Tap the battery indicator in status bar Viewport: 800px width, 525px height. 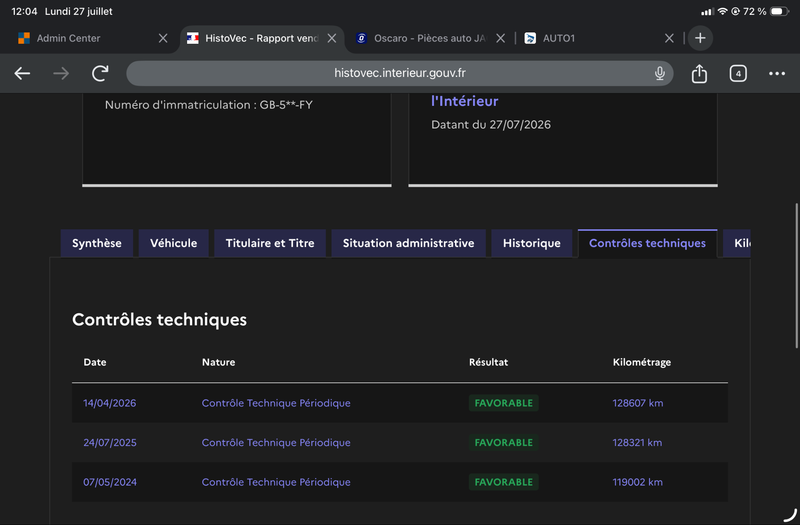[779, 11]
